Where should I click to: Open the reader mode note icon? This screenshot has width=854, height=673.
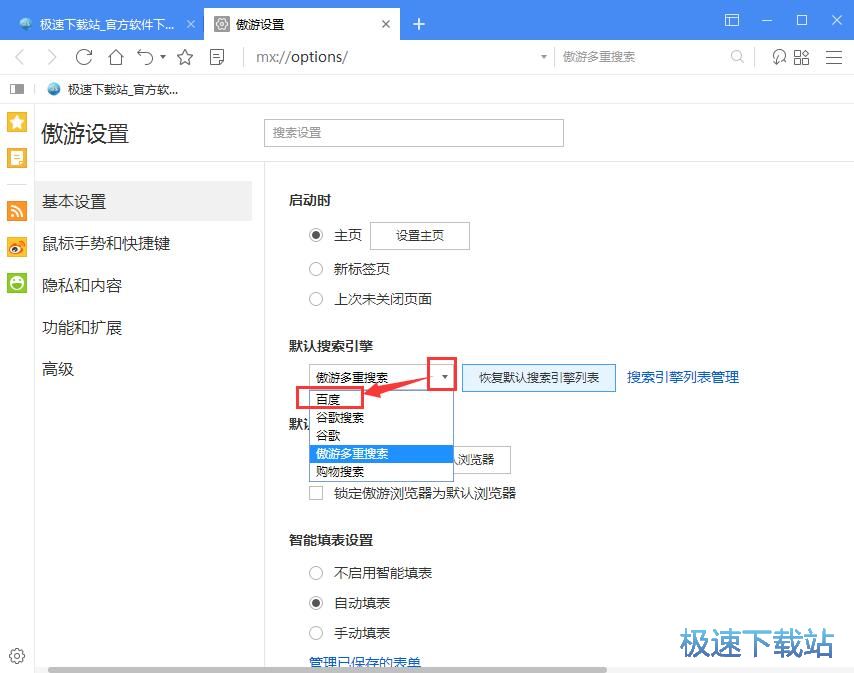217,57
